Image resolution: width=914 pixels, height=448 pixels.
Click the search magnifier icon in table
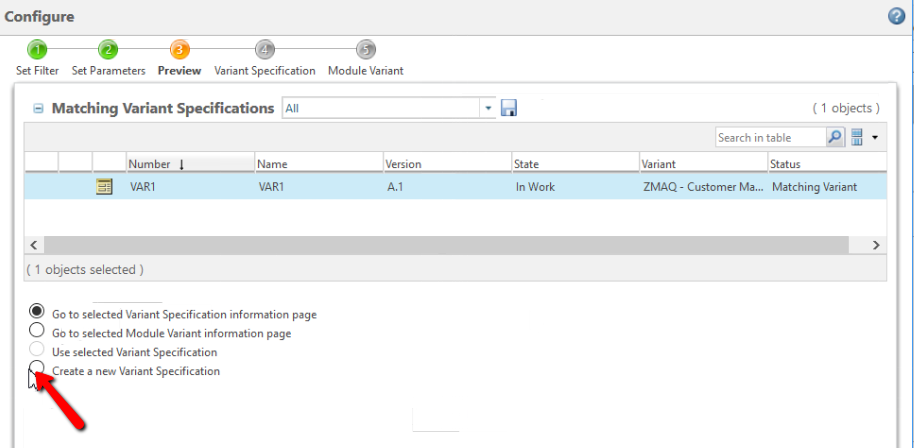coord(834,138)
